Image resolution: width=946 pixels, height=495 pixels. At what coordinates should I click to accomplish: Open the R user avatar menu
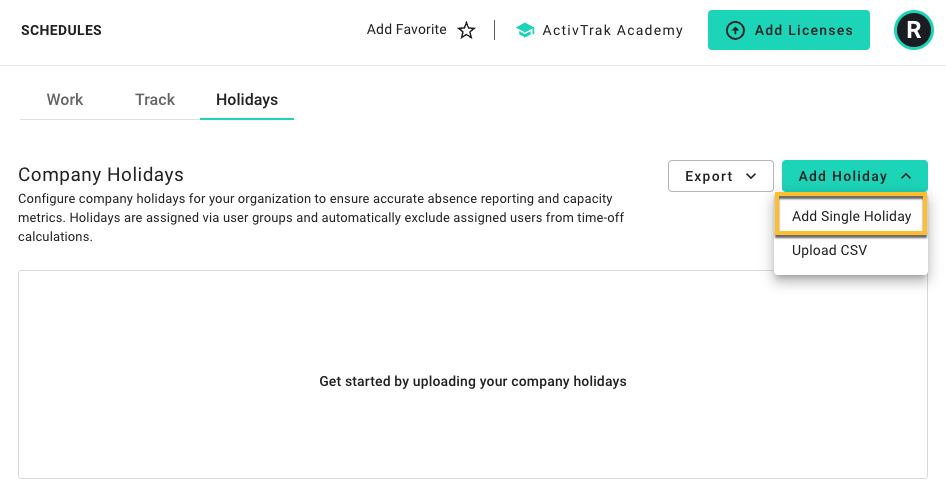coord(913,30)
